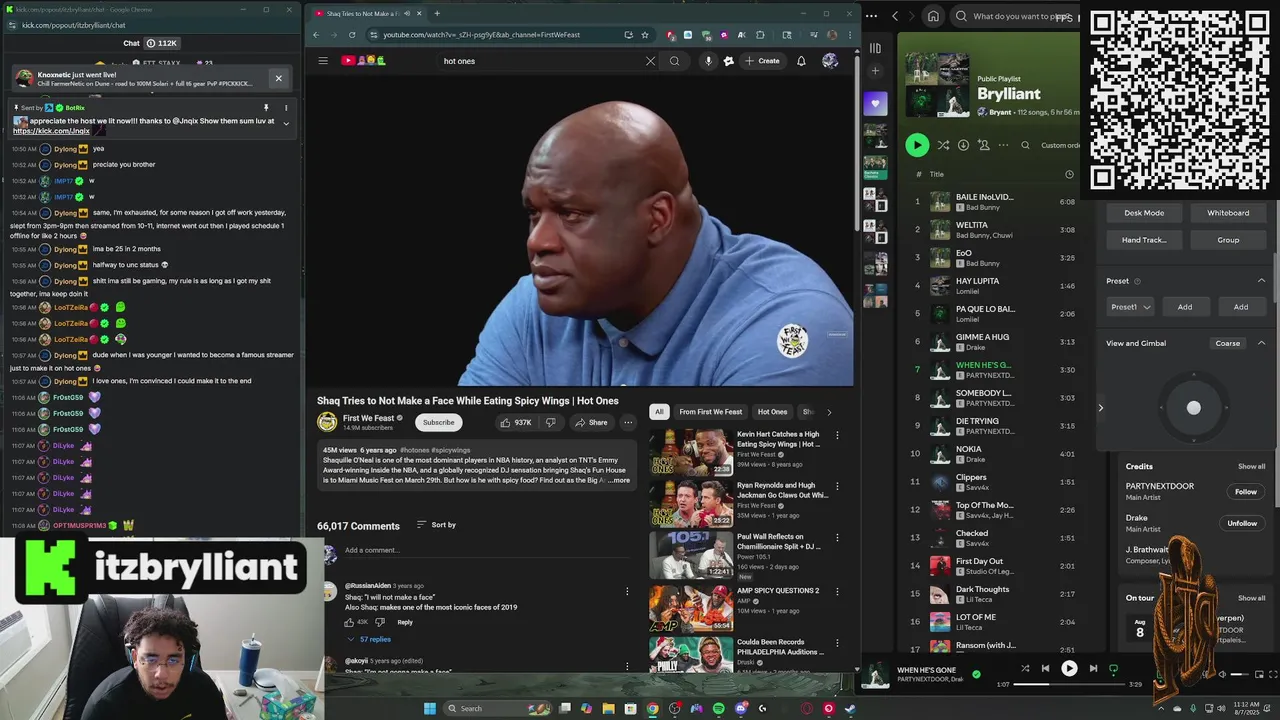Follow PARTYNEXTDOOR in Credits panel

pyautogui.click(x=1245, y=491)
